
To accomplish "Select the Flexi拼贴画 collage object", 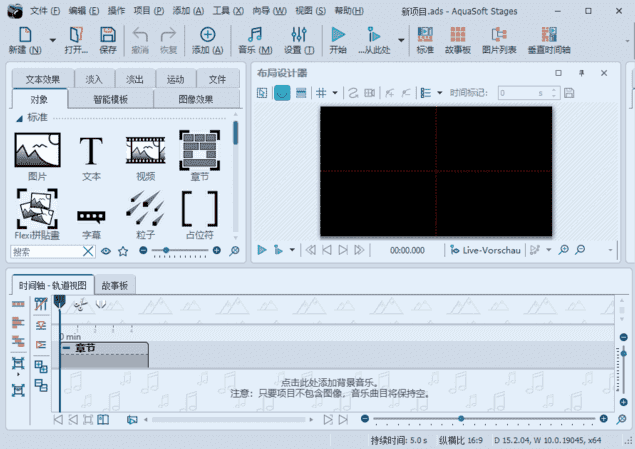I will [x=37, y=215].
